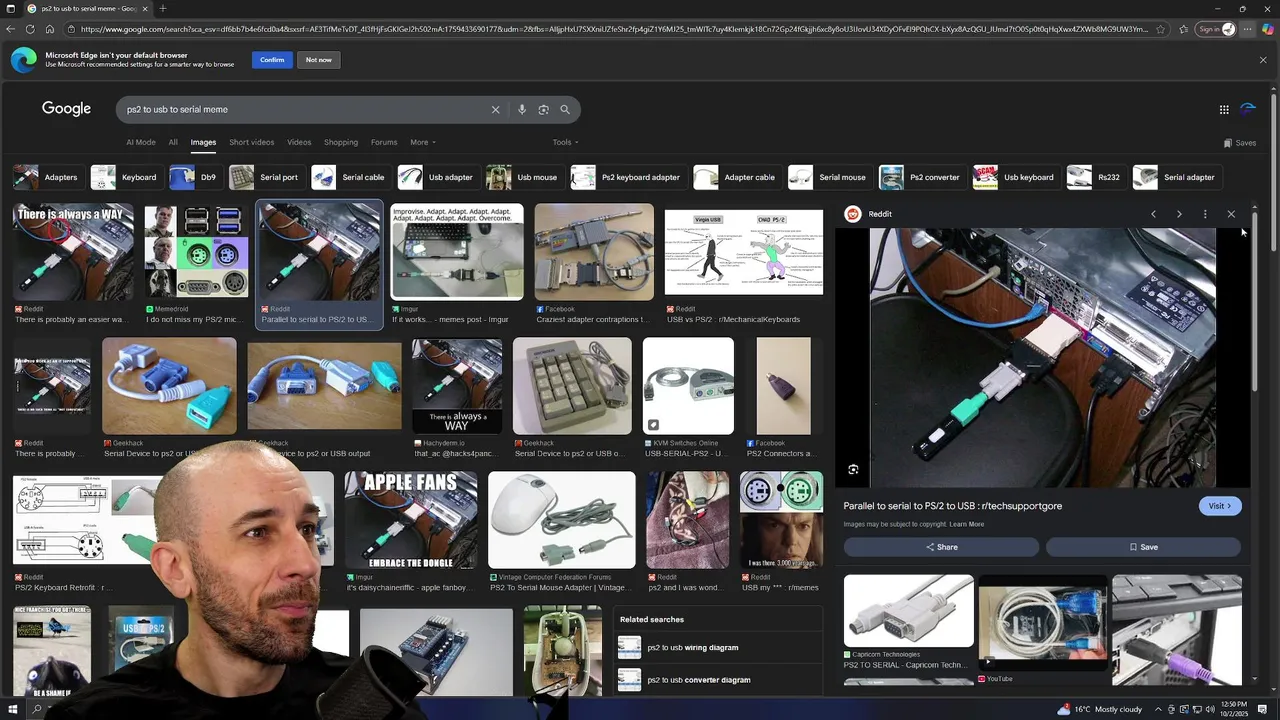Open the Vintage Computer Federation mouse thumbnail
The image size is (1280, 720).
[x=561, y=520]
